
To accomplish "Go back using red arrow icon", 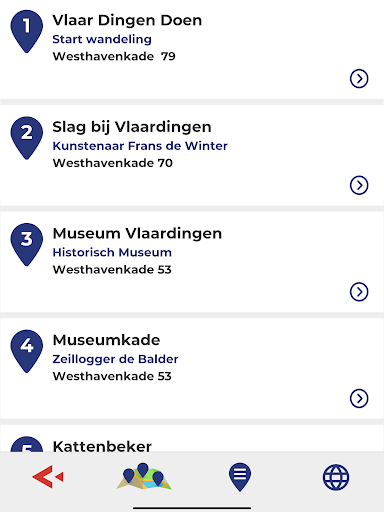I will [x=48, y=477].
